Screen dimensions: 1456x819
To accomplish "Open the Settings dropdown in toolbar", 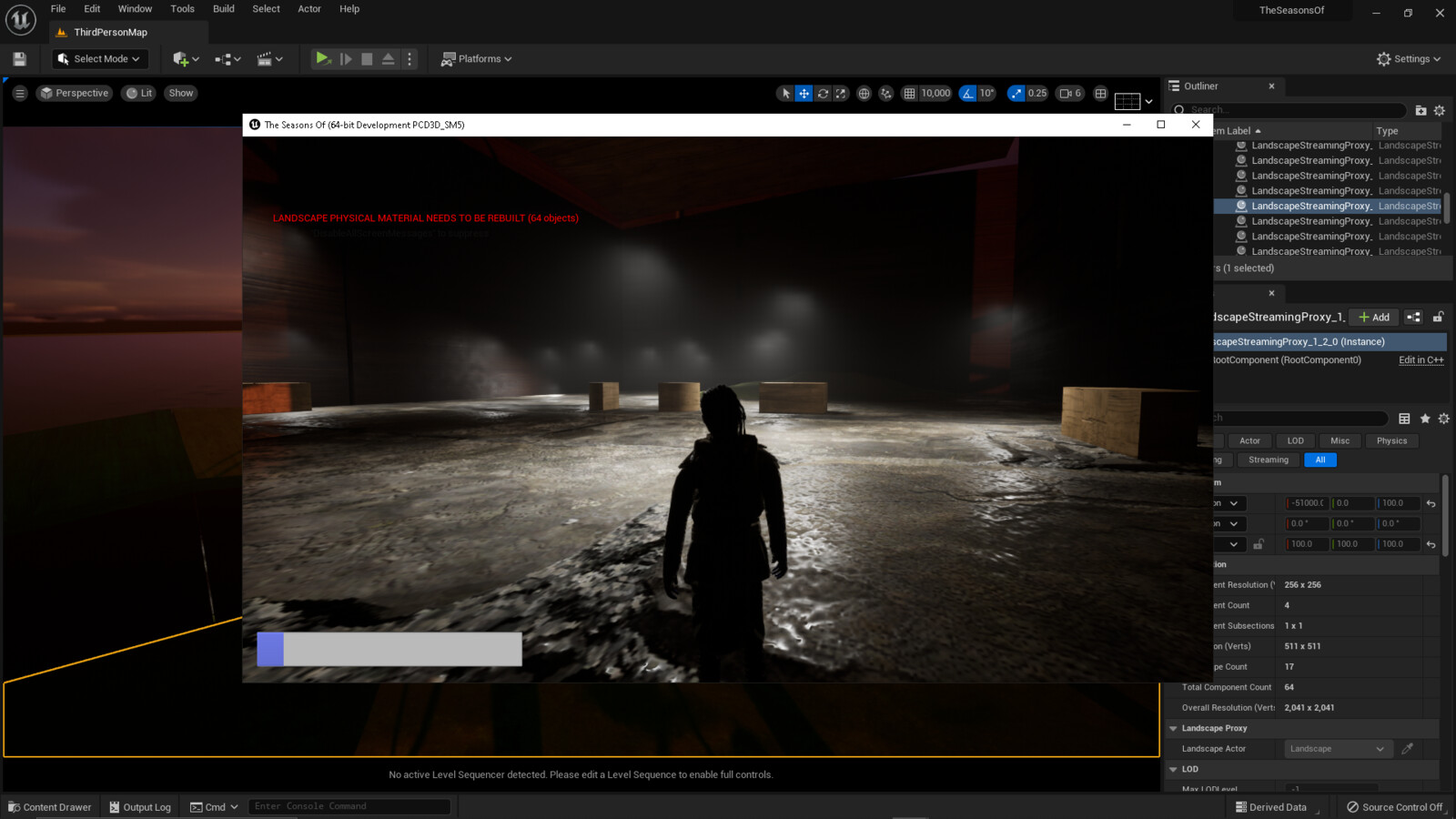I will pyautogui.click(x=1408, y=59).
